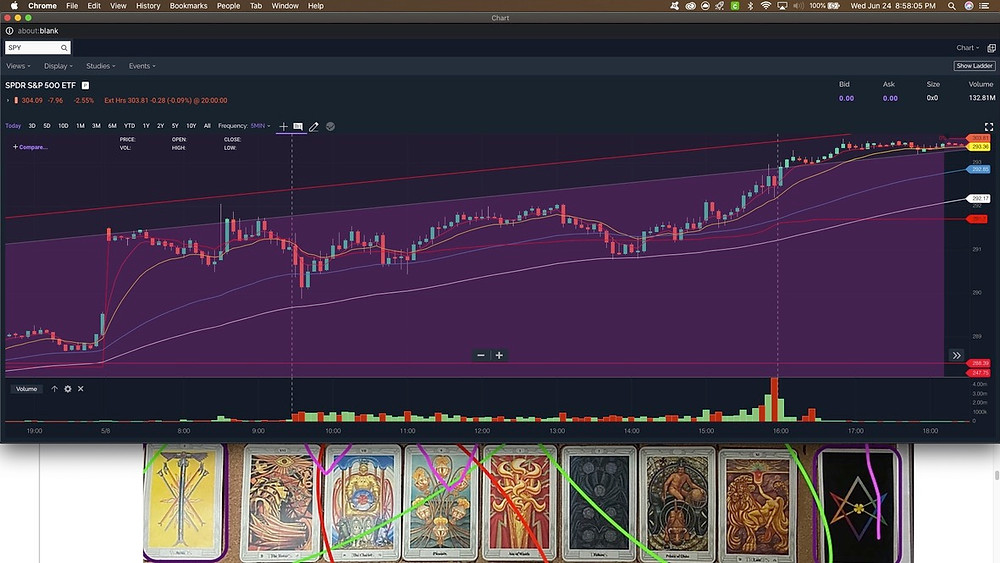Screen dimensions: 1000x563
Task: Open the Views dropdown
Action: point(18,66)
